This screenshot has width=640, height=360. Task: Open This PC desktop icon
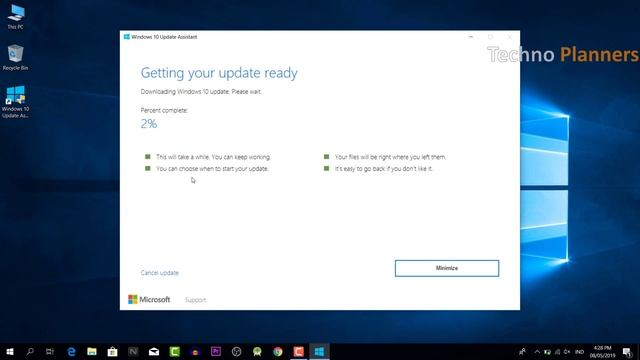click(x=16, y=17)
